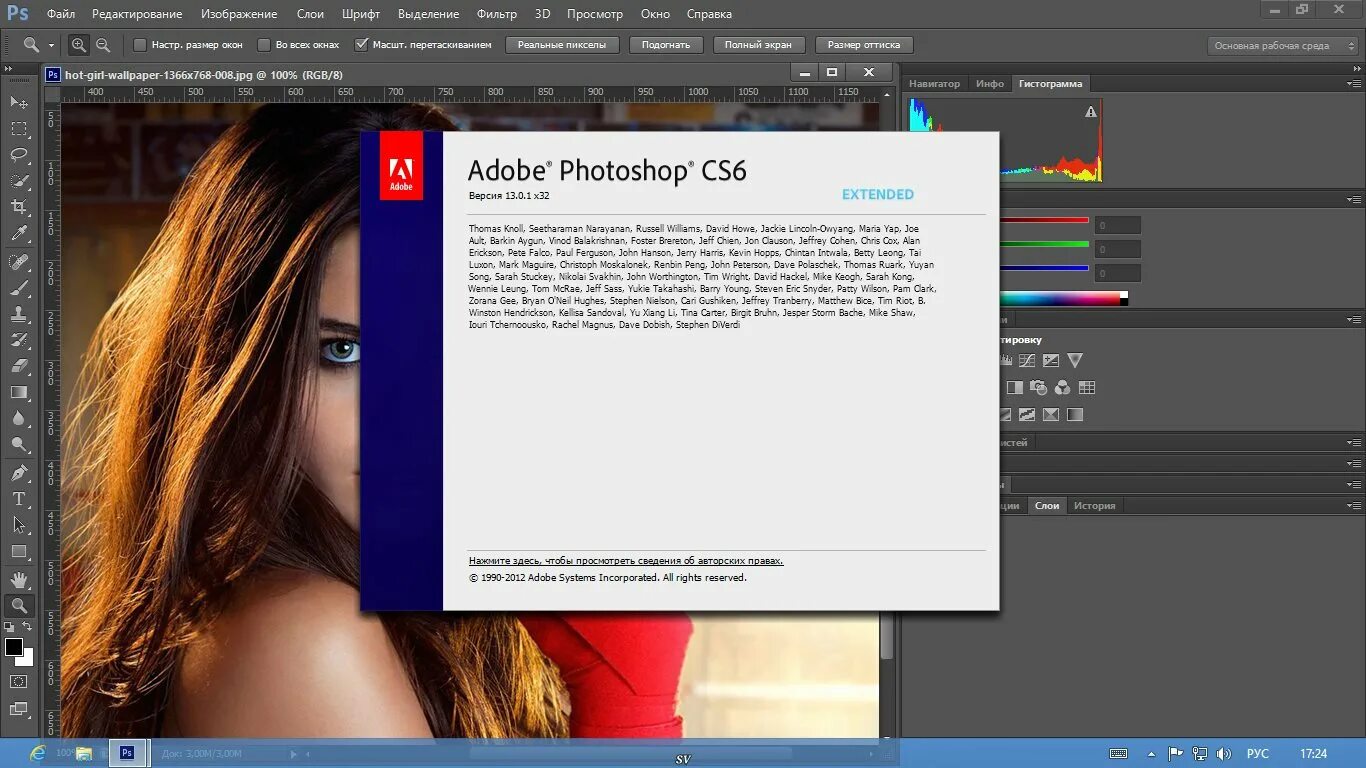Image resolution: width=1366 pixels, height=768 pixels.
Task: Click the foreground color swatch
Action: [14, 646]
